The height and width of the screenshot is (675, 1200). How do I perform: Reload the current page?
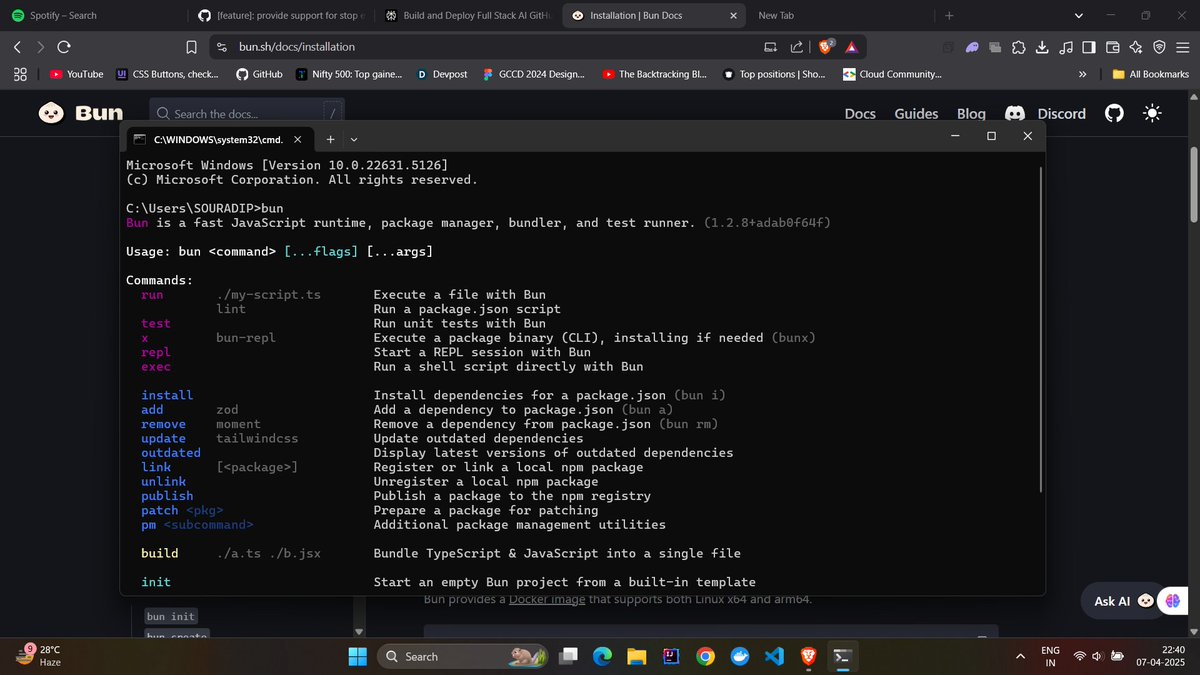click(x=64, y=46)
